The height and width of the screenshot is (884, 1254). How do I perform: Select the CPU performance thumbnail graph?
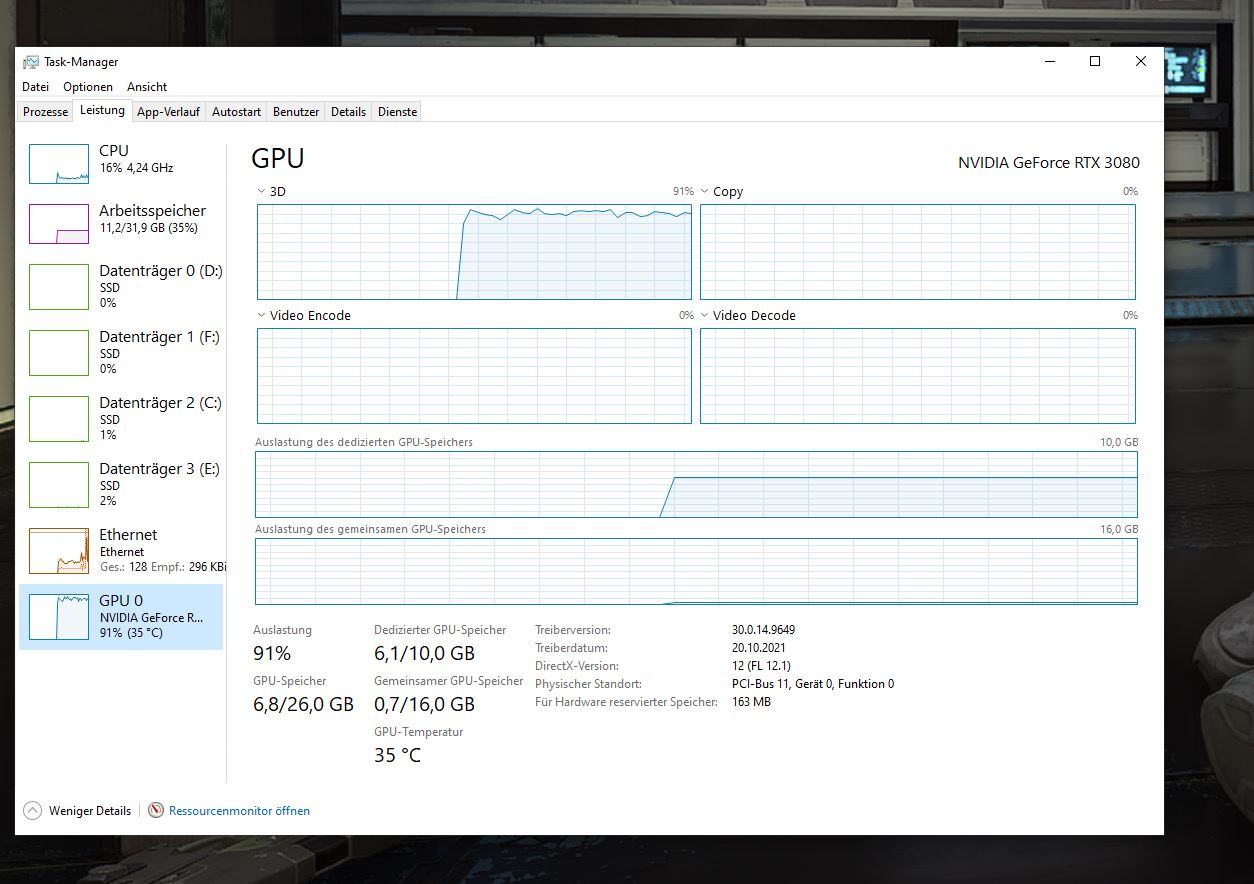[59, 164]
